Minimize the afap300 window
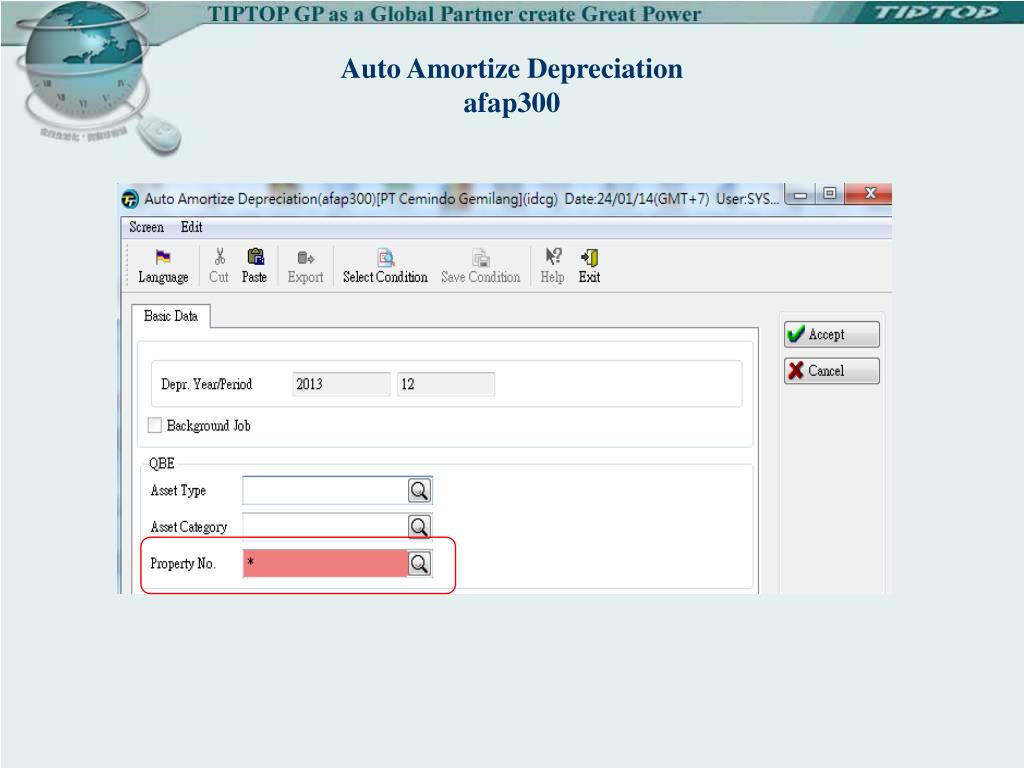Image resolution: width=1024 pixels, height=768 pixels. pos(800,194)
